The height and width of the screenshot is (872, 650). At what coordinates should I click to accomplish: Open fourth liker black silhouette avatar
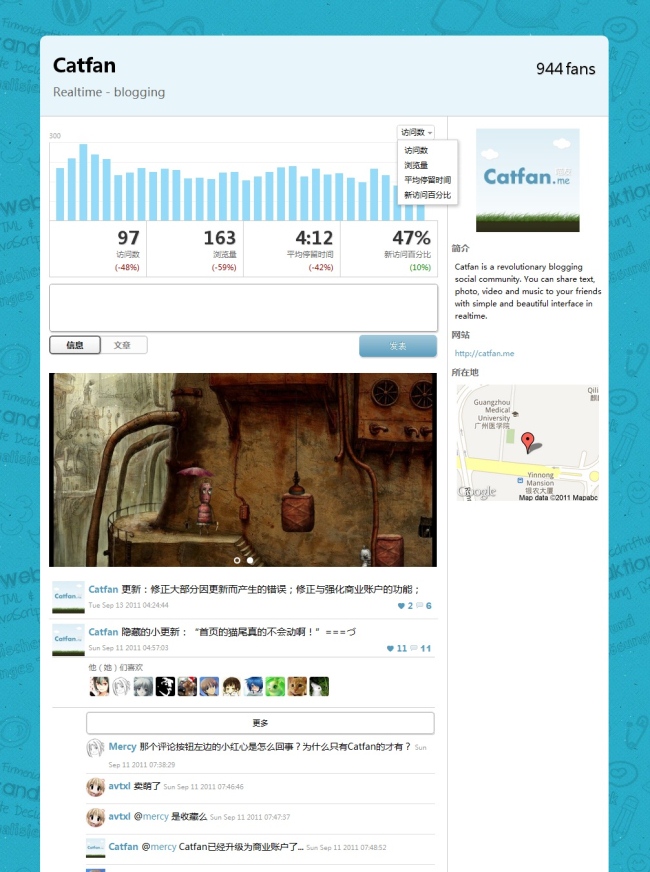tap(165, 686)
